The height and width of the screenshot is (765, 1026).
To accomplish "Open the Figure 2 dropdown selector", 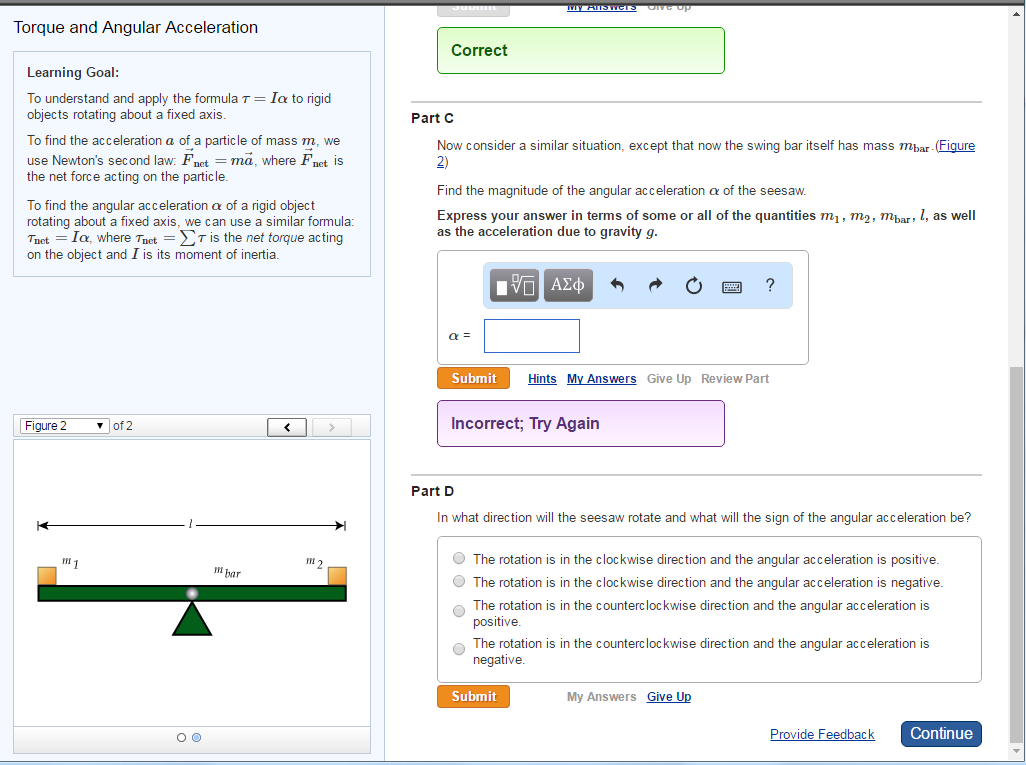I will tap(62, 425).
